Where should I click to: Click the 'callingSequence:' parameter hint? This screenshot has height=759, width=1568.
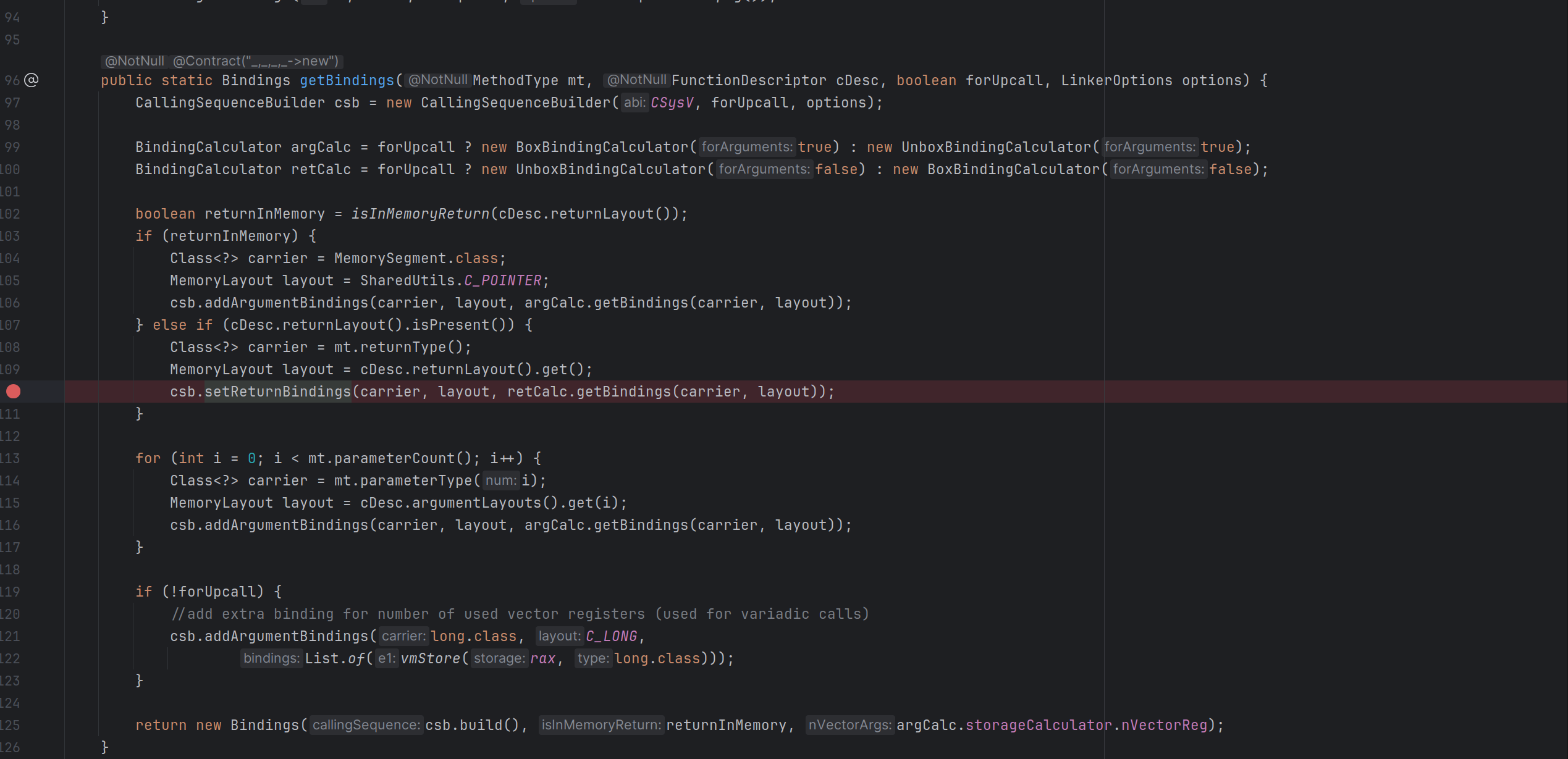click(x=366, y=725)
